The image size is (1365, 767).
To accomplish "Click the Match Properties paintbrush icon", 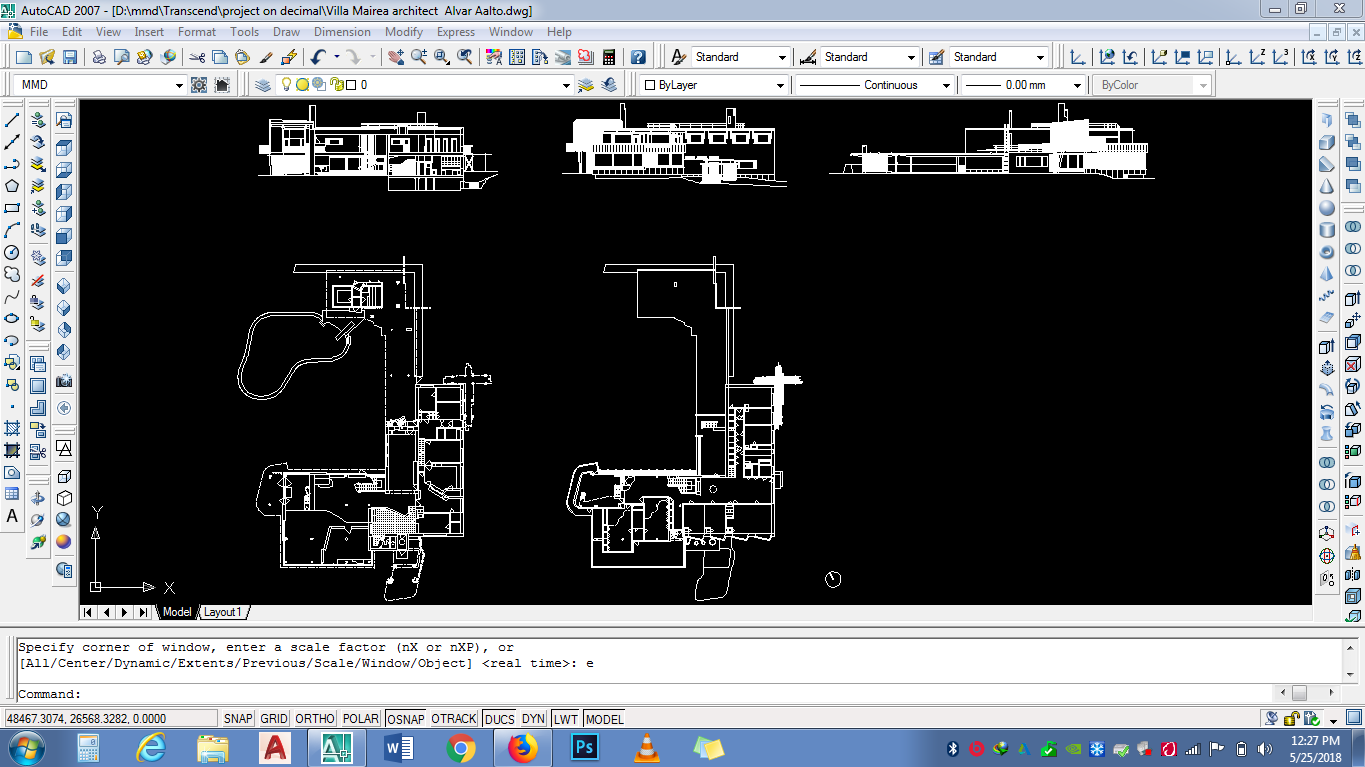I will pos(289,57).
